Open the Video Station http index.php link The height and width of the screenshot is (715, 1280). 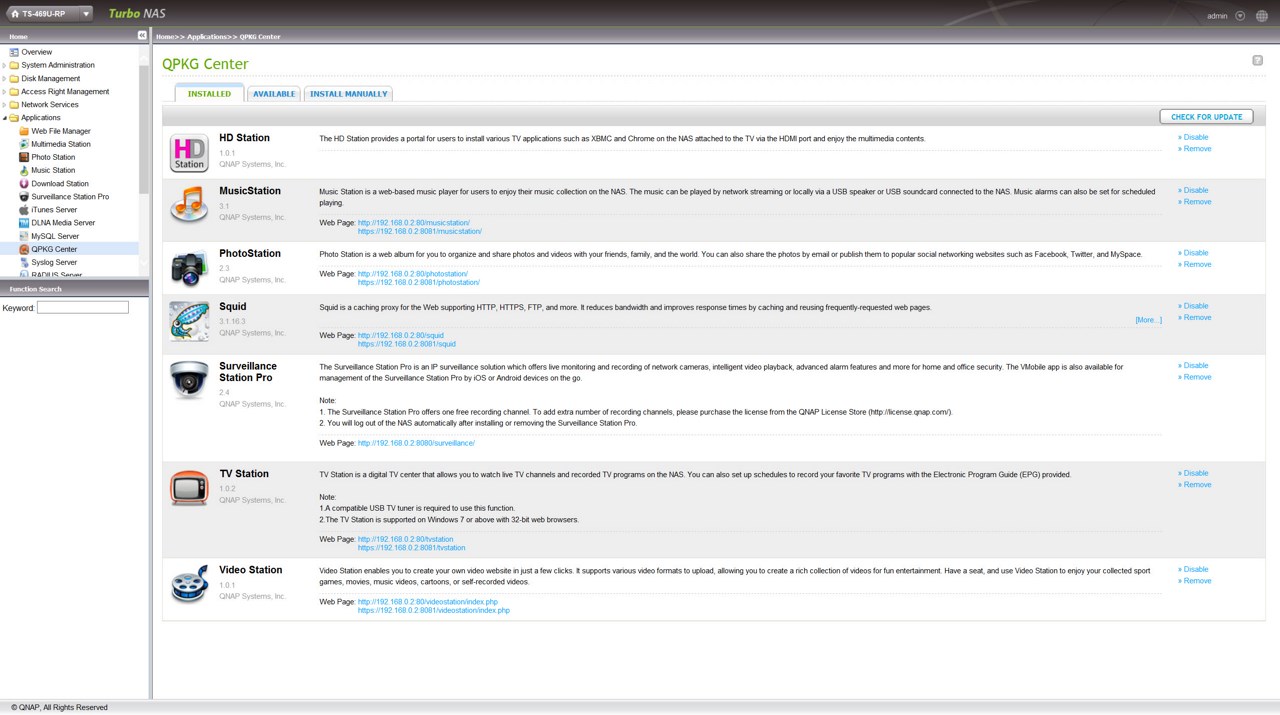click(428, 602)
